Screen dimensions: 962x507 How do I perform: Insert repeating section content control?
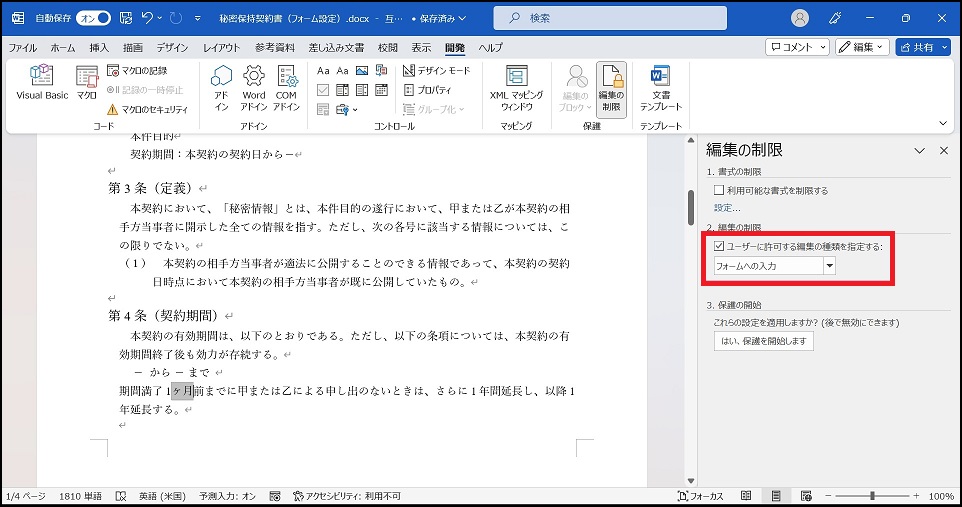(x=323, y=109)
